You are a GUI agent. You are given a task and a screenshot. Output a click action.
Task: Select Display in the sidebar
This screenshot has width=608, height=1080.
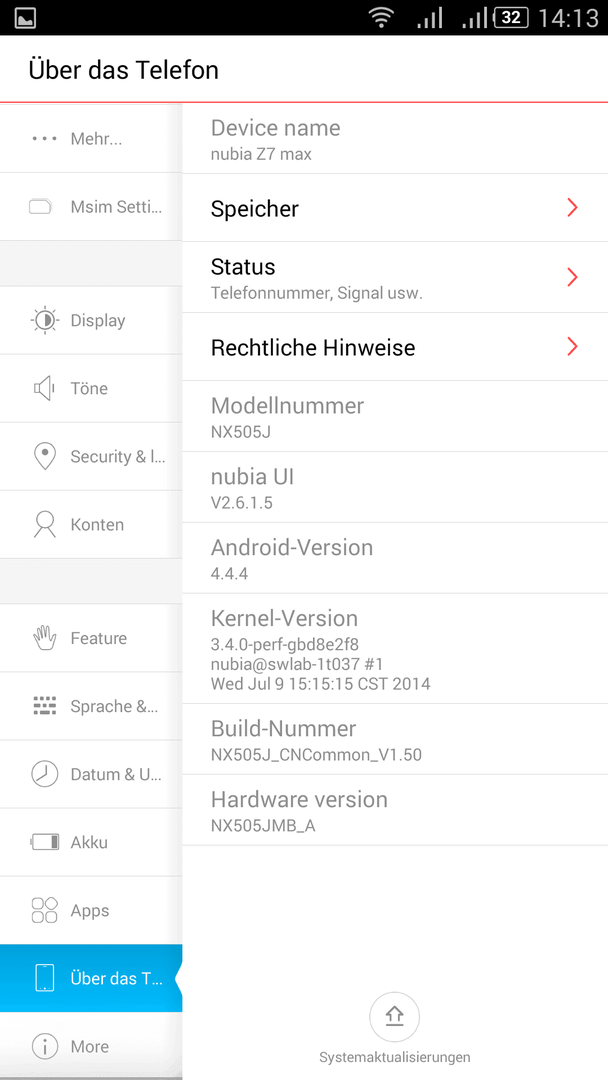point(91,320)
